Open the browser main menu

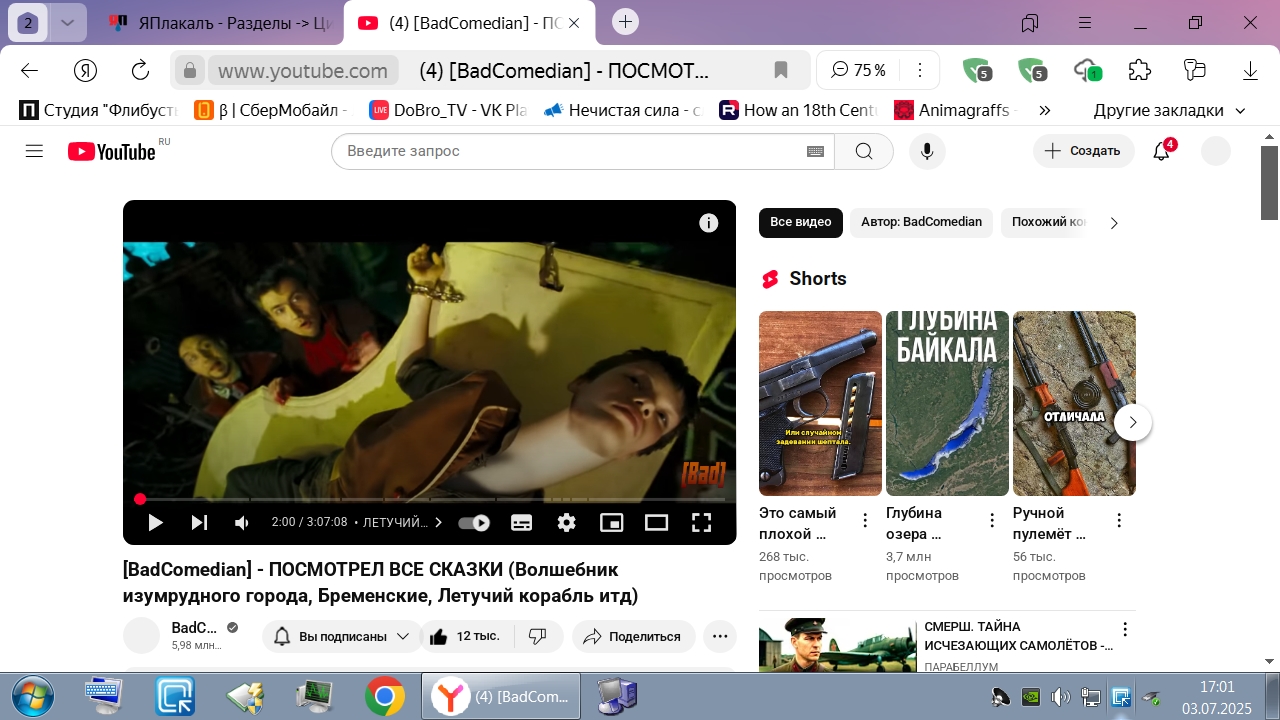tap(1085, 22)
